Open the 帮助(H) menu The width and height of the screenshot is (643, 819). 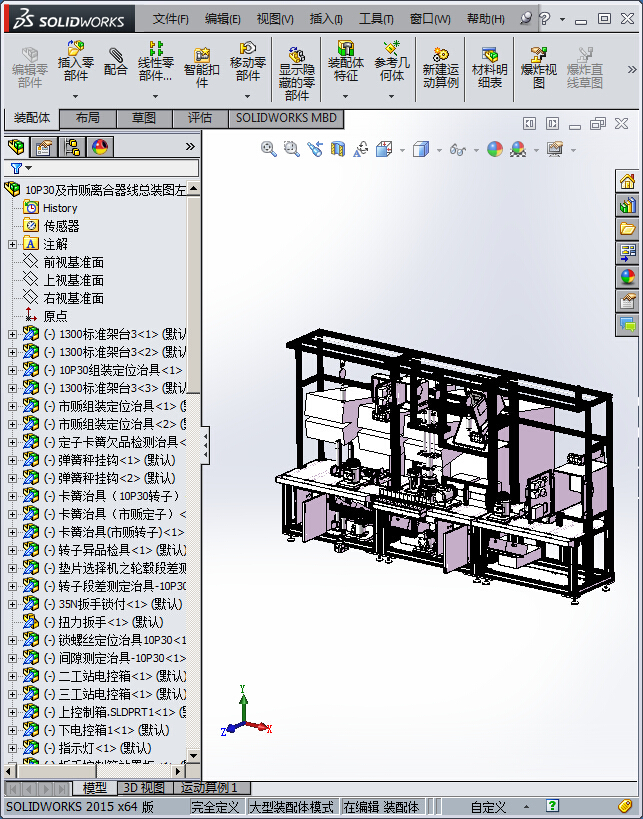(486, 19)
